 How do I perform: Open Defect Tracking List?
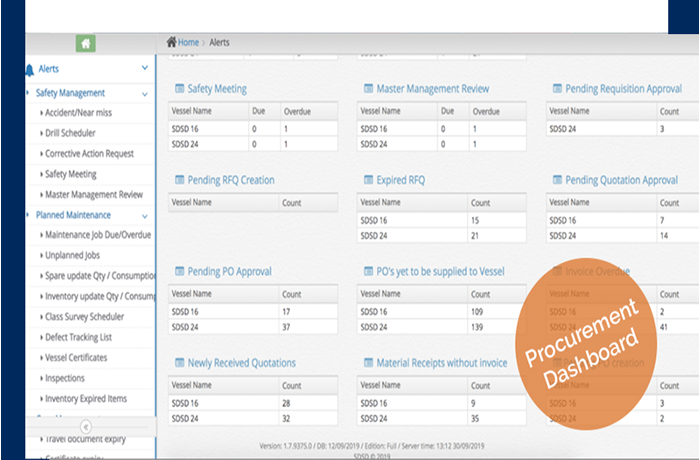click(78, 337)
